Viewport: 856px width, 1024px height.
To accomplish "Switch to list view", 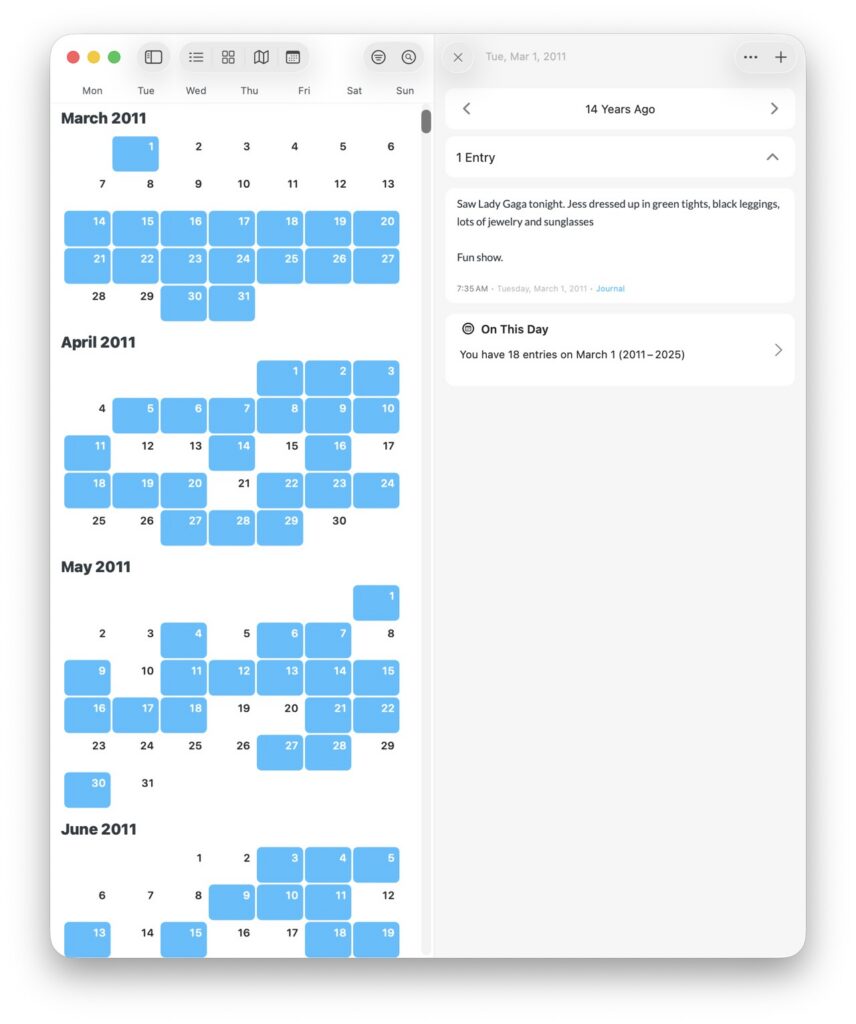I will pyautogui.click(x=196, y=57).
